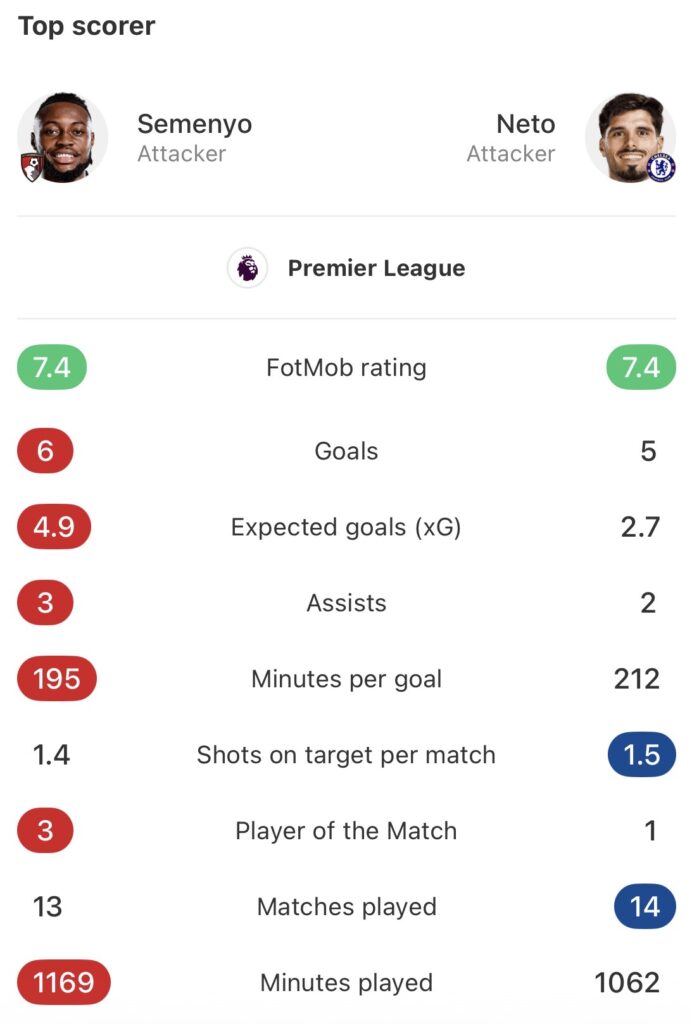The width and height of the screenshot is (692, 1024).
Task: Tap the Premier League logo icon
Action: (247, 268)
